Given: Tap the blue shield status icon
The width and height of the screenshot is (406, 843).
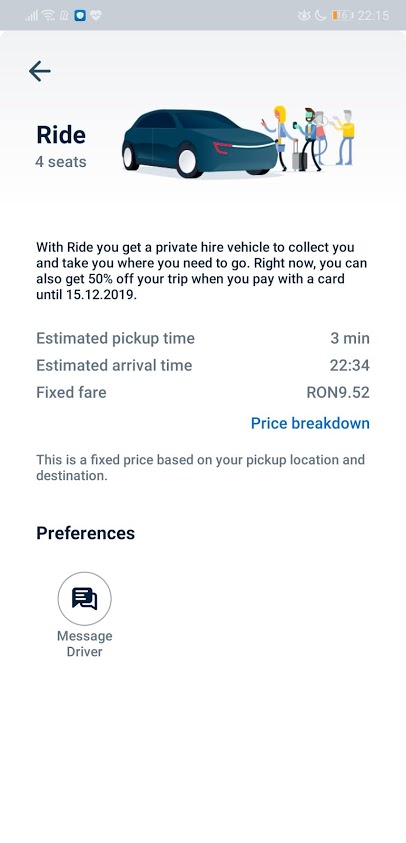Looking at the screenshot, I should (80, 15).
